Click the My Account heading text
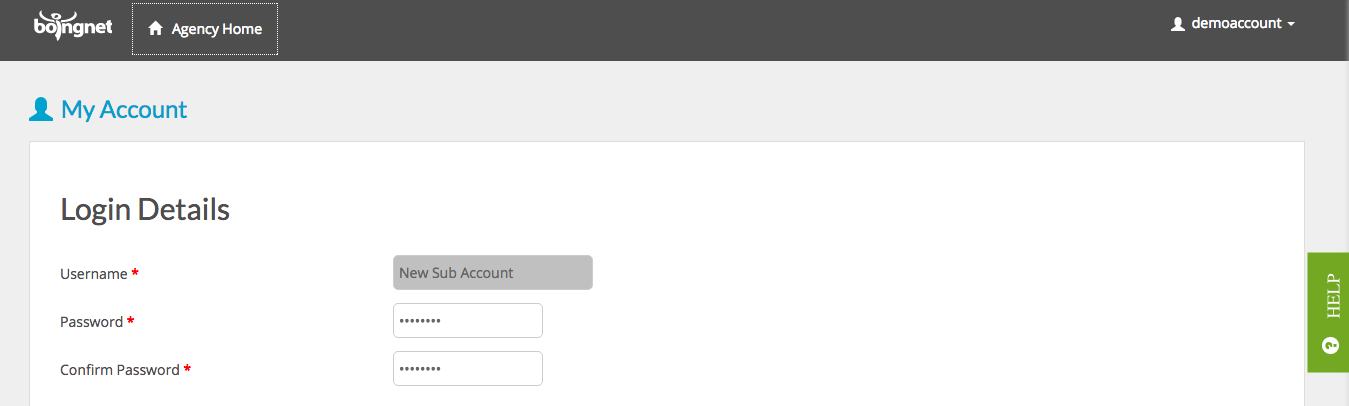 124,109
